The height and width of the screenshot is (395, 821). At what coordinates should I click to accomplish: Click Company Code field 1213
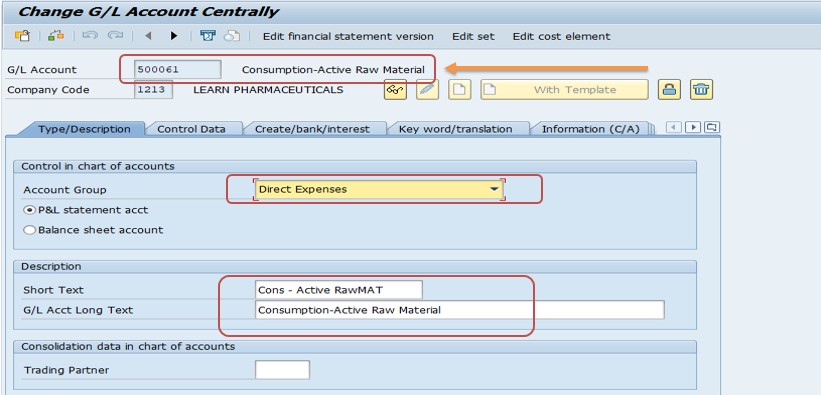tap(153, 90)
